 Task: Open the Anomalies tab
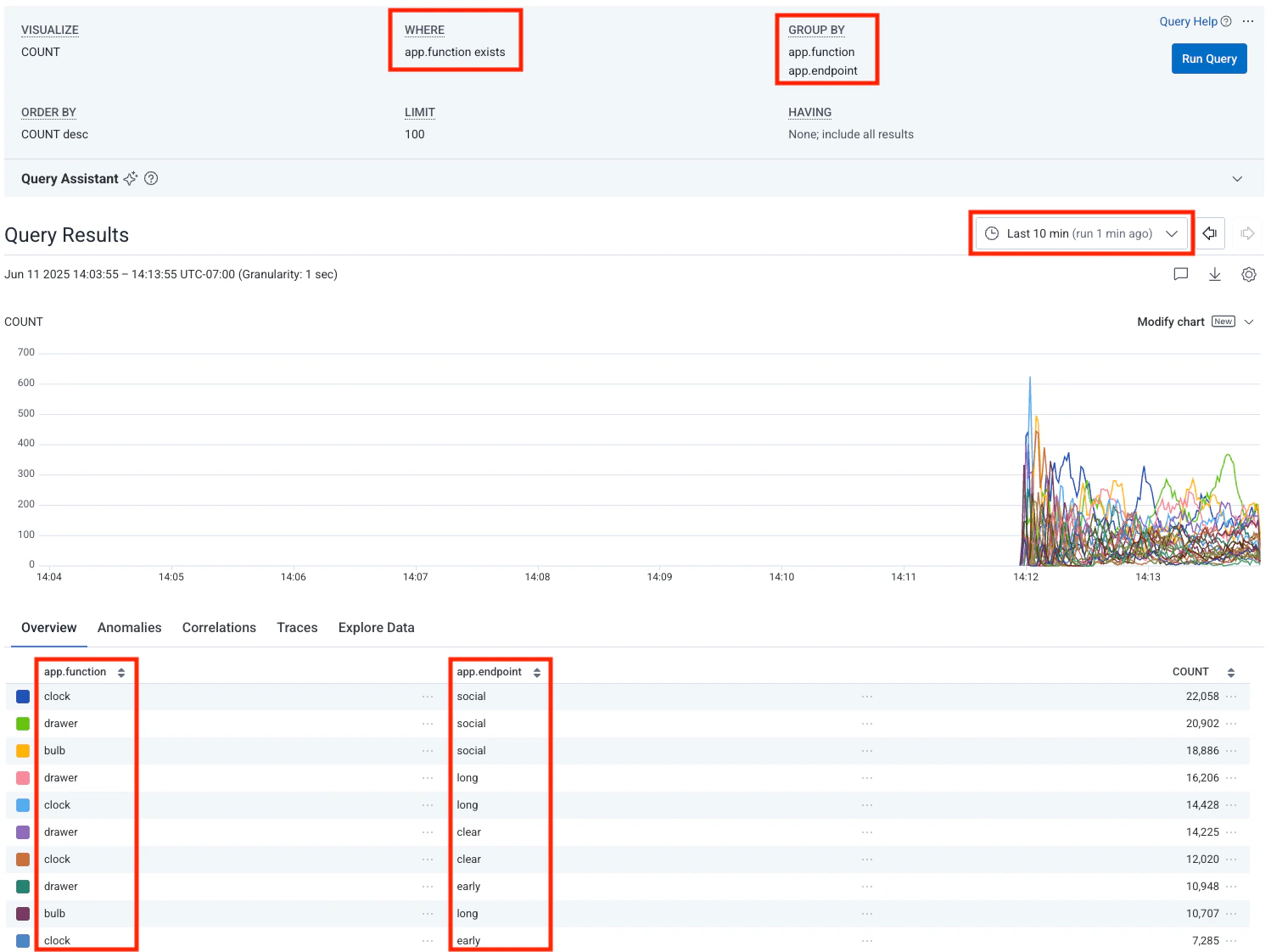tap(129, 627)
